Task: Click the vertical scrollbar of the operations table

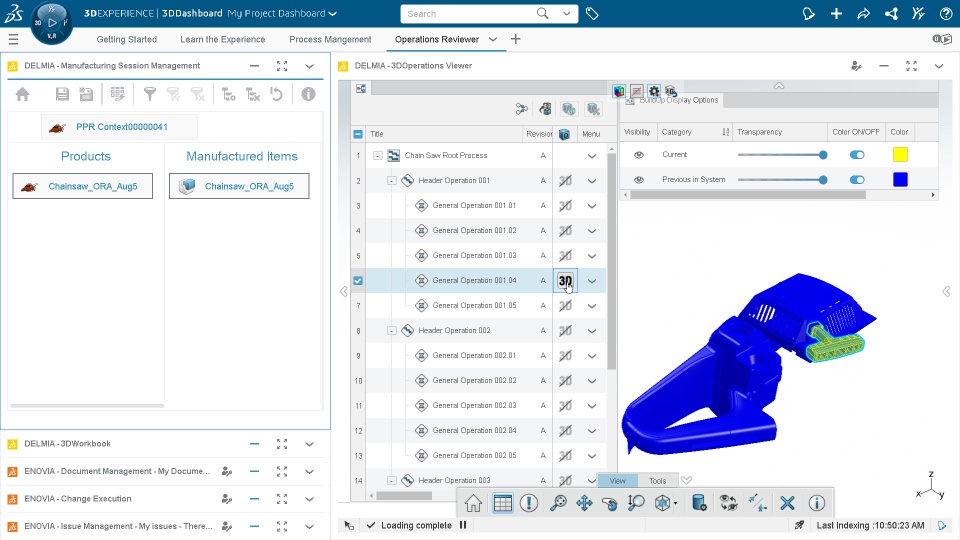Action: (x=612, y=261)
